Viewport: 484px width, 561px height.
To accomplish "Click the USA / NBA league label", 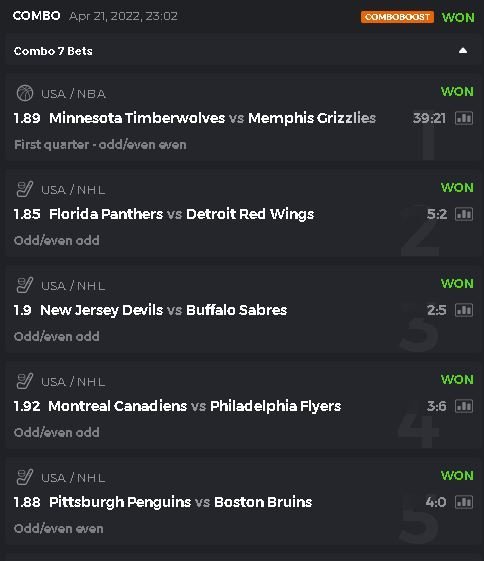I will [x=73, y=94].
